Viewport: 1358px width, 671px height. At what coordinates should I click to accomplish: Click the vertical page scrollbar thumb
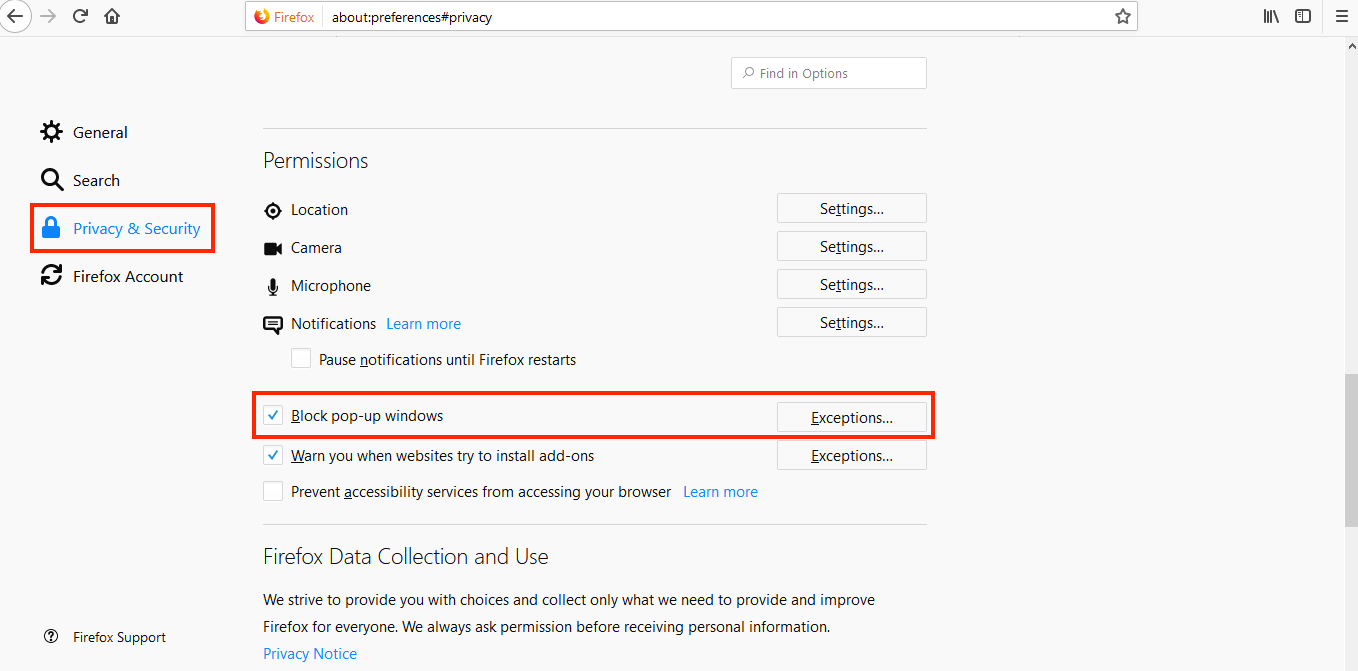pos(1351,450)
